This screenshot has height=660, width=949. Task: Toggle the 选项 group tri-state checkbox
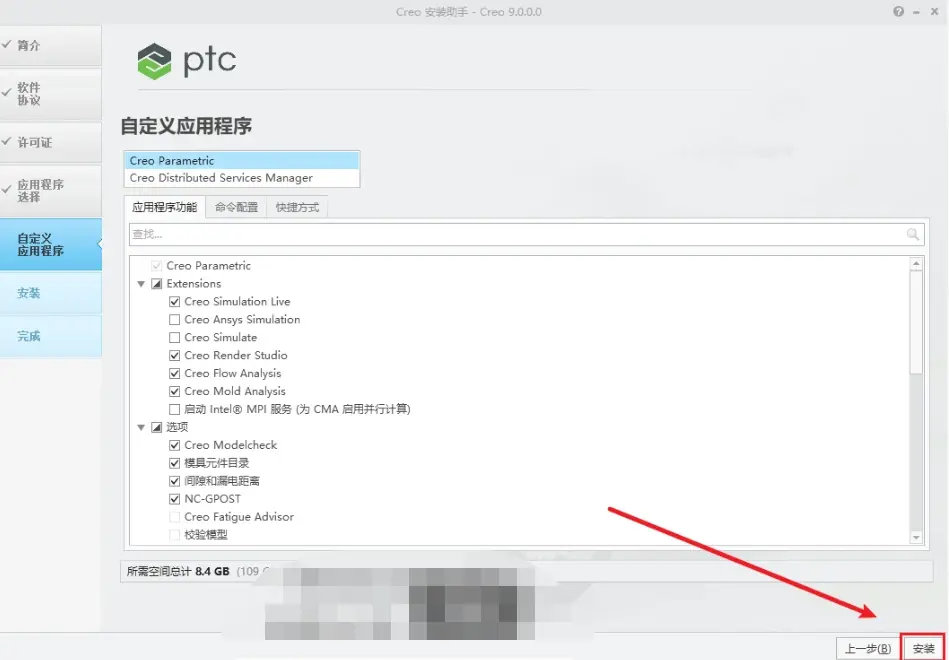(157, 427)
